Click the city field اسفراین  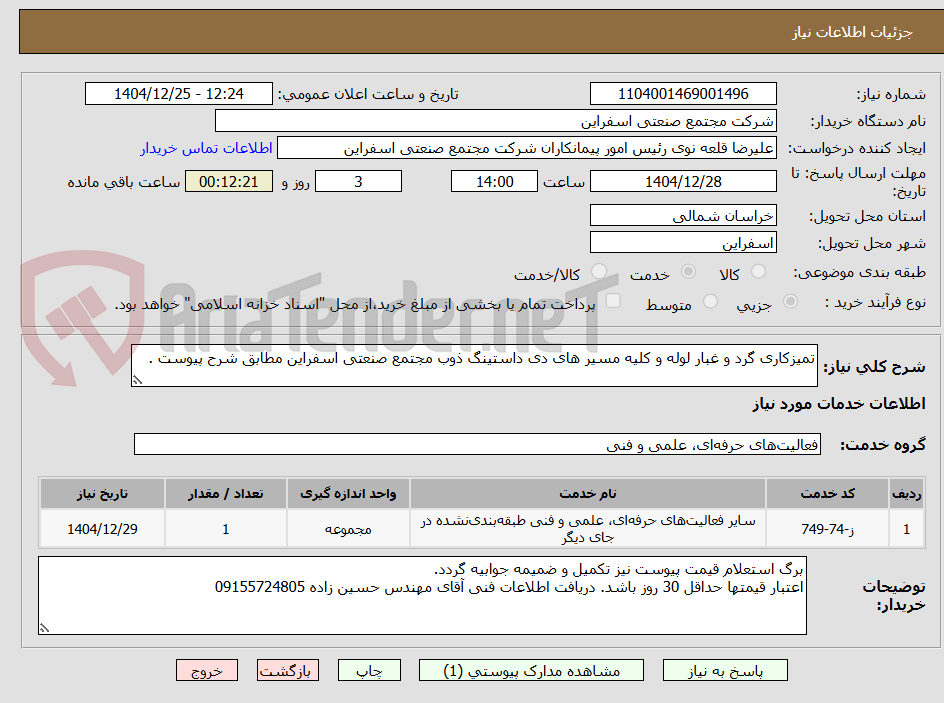click(x=683, y=243)
